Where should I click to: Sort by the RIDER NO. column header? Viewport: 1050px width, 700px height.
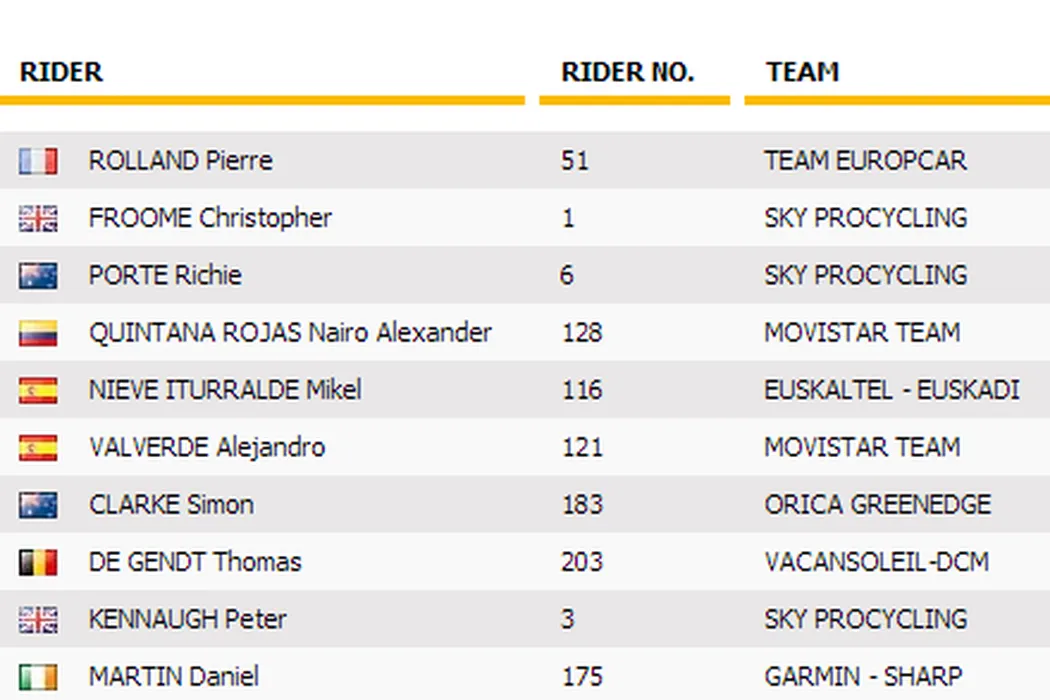[627, 72]
